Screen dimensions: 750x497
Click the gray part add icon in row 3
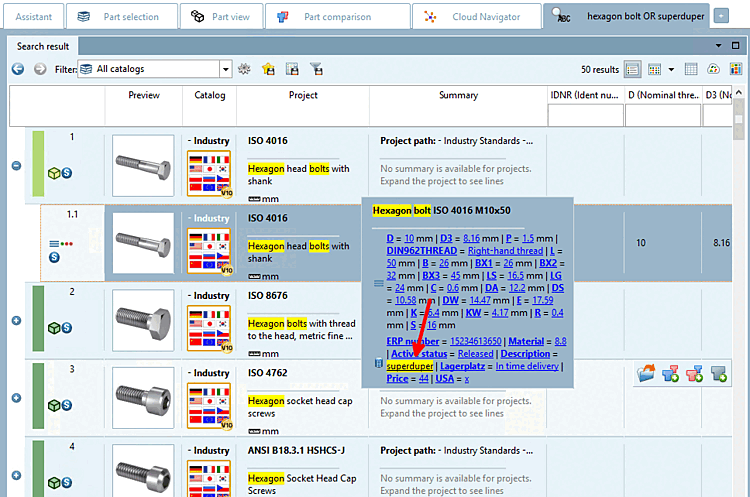[x=718, y=374]
